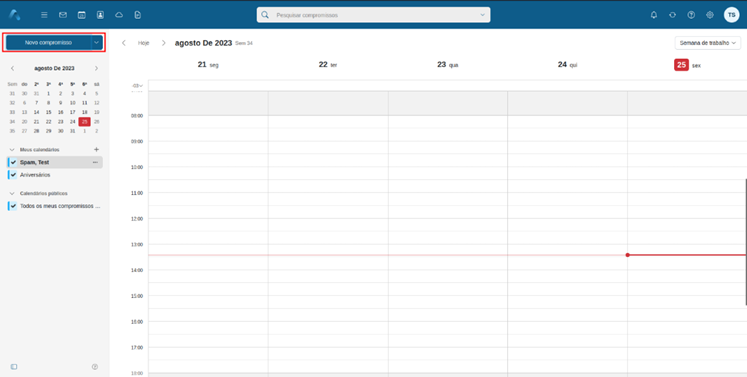The image size is (747, 377).
Task: Toggle the folder view icon at the sidebar bottom
Action: coord(14,367)
